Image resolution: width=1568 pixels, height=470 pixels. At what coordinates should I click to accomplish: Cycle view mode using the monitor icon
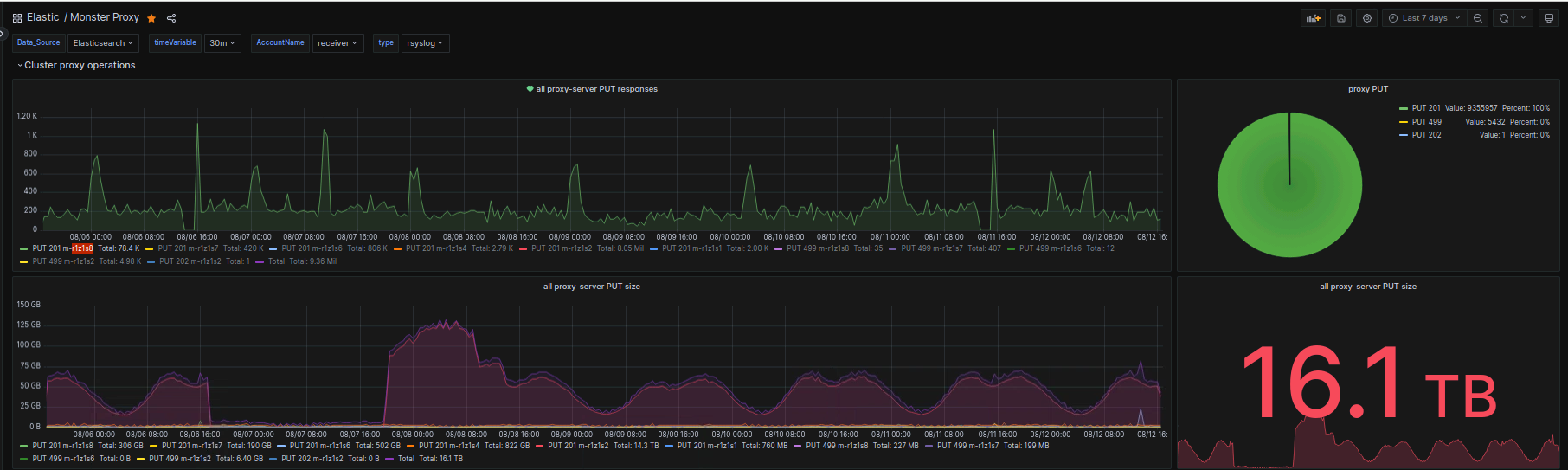1549,18
